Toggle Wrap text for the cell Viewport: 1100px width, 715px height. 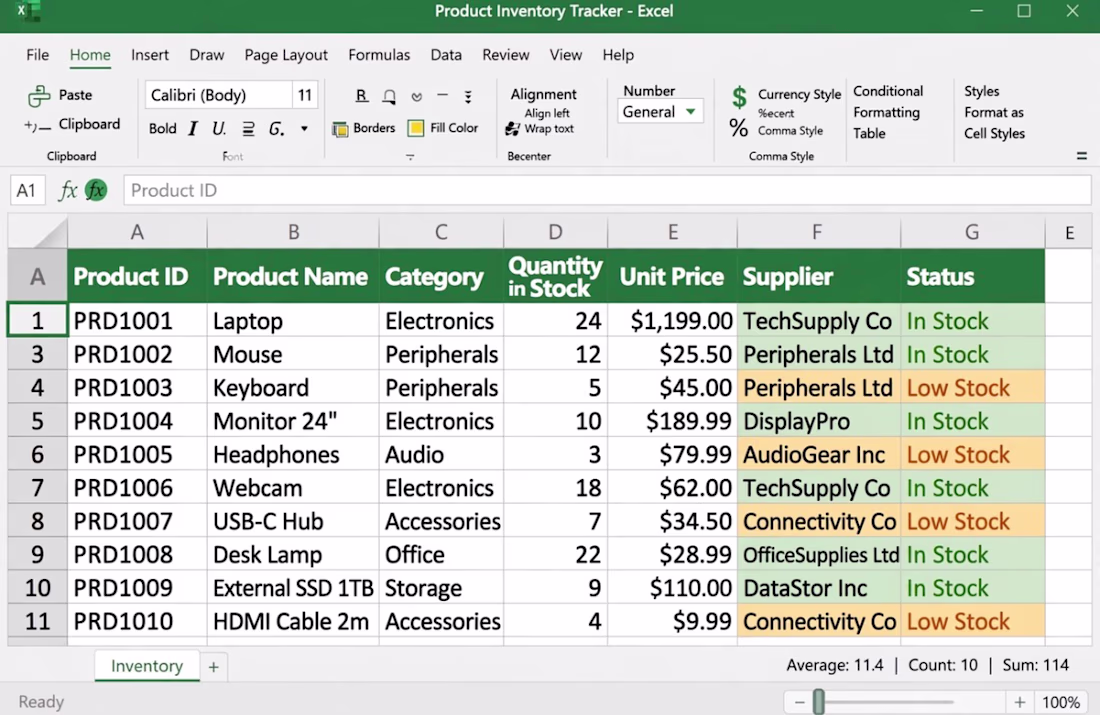[540, 129]
